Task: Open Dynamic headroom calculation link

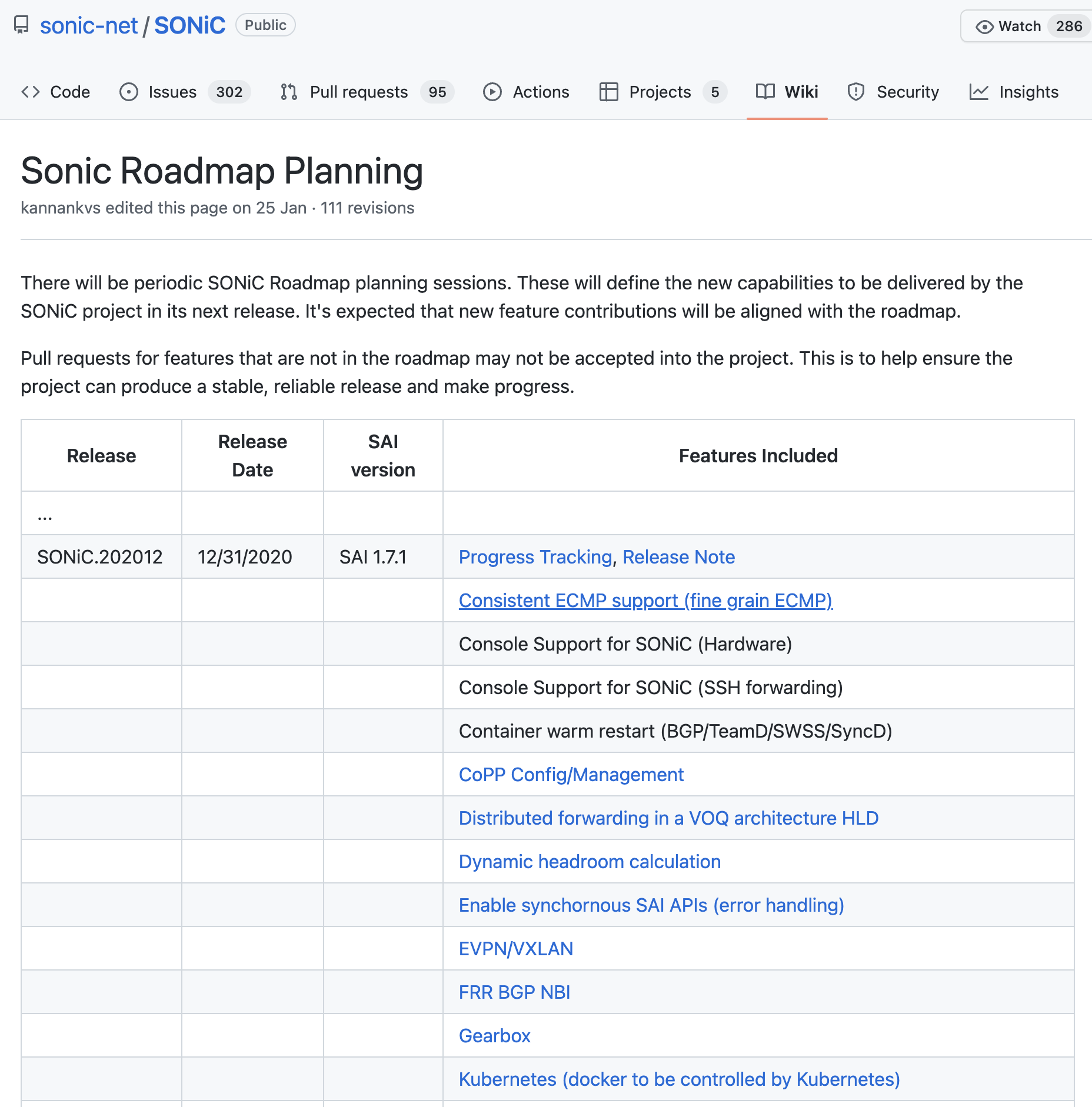Action: pos(590,861)
